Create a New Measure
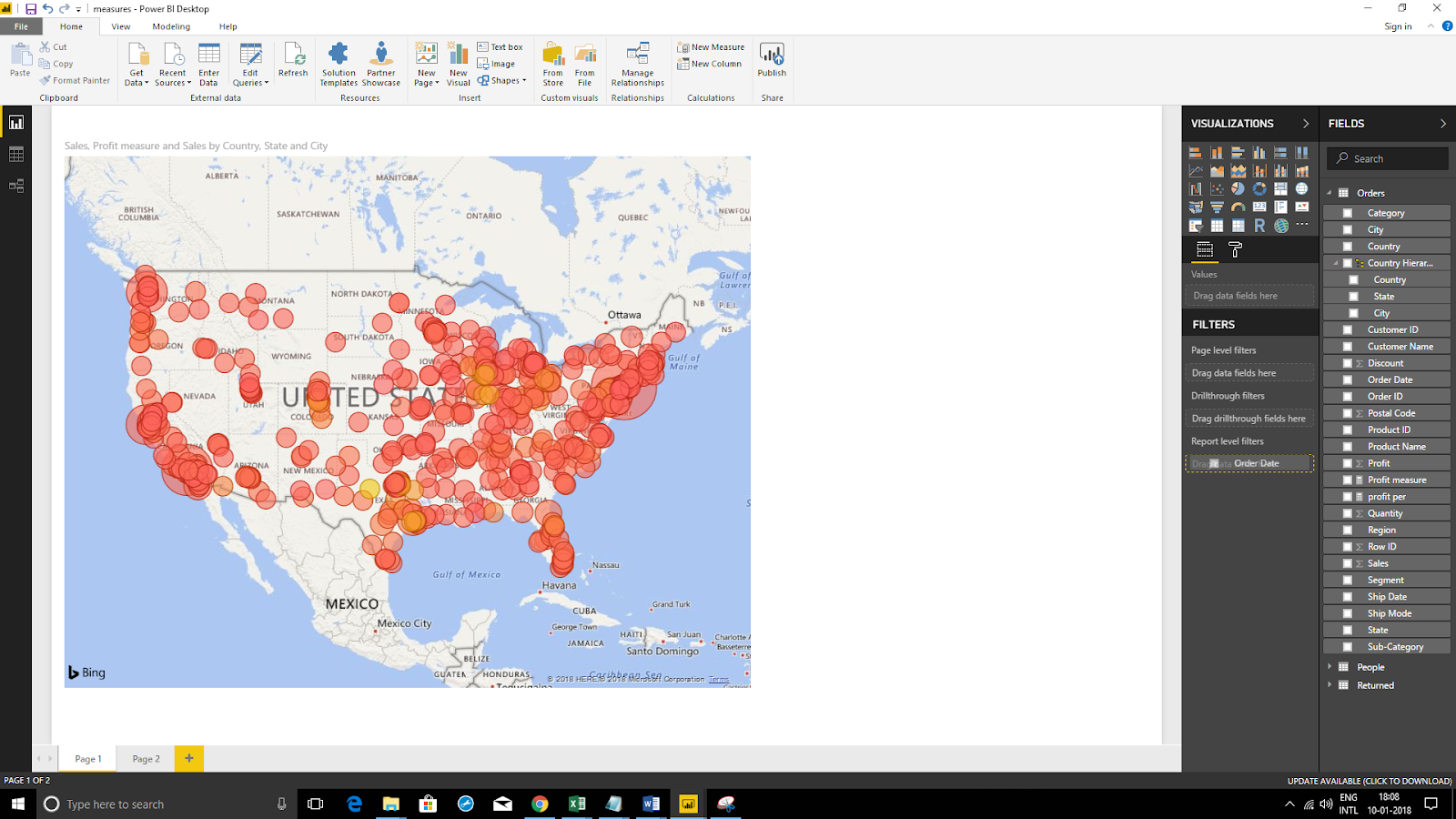Image resolution: width=1456 pixels, height=819 pixels. (711, 47)
